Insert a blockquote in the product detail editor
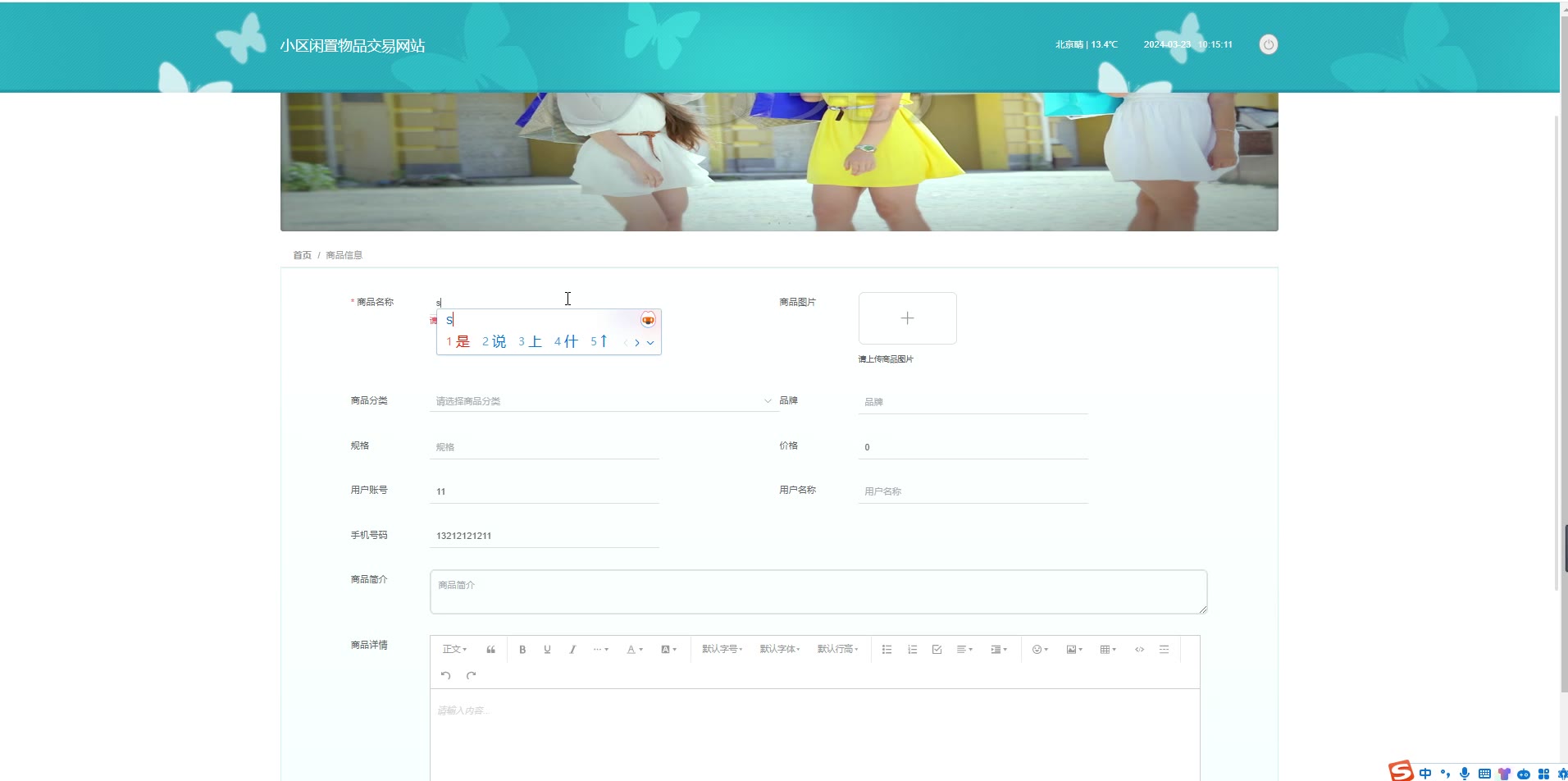Viewport: 1568px width, 781px height. (x=490, y=650)
